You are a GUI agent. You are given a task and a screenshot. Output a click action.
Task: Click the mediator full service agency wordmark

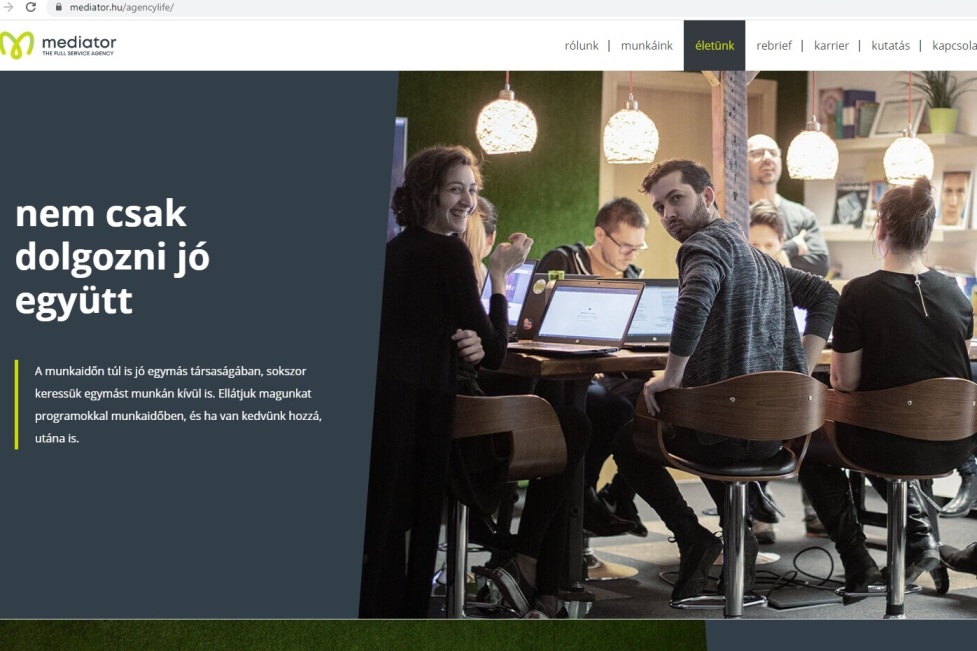click(x=79, y=45)
